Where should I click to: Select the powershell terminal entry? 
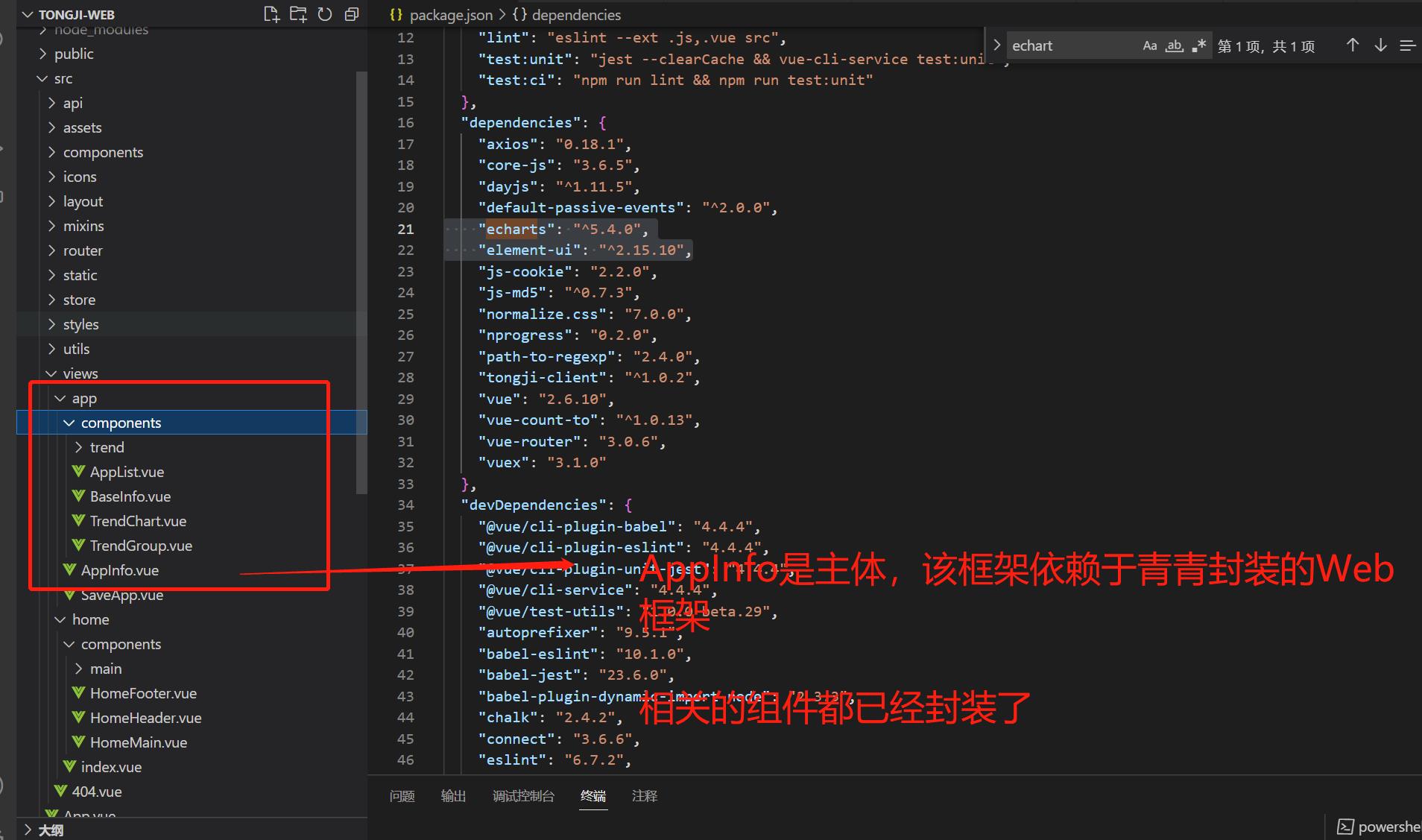[1379, 827]
